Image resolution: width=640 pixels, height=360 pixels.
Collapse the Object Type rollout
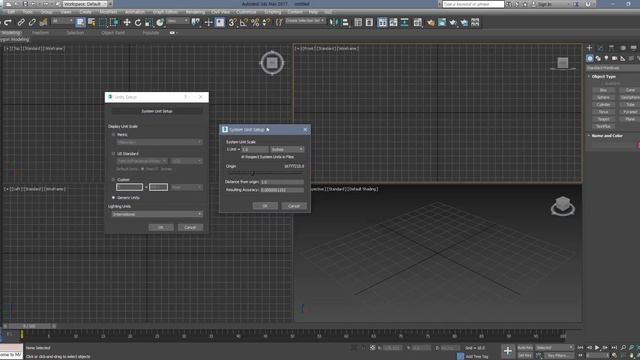(603, 76)
